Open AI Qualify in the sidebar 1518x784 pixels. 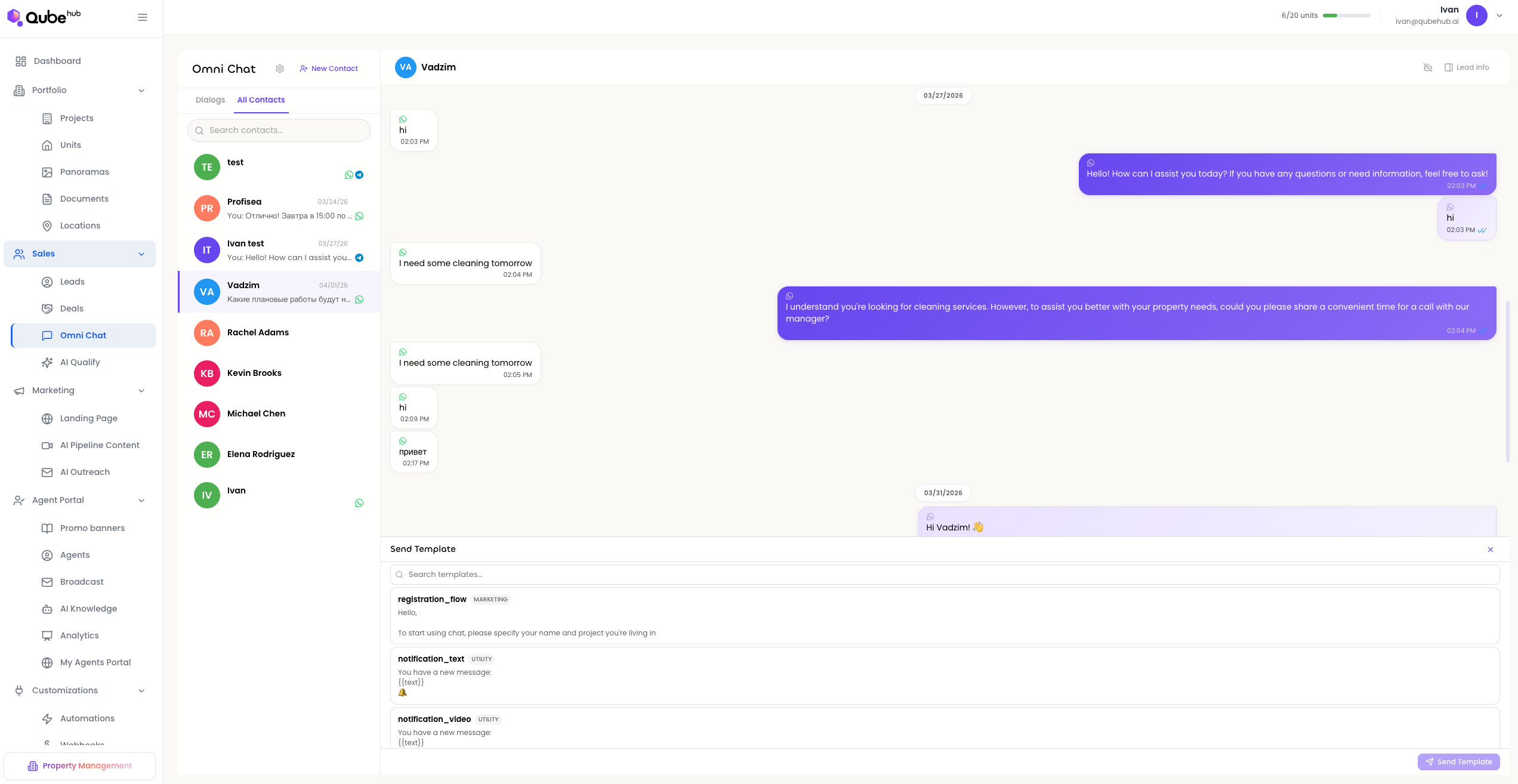[x=79, y=362]
